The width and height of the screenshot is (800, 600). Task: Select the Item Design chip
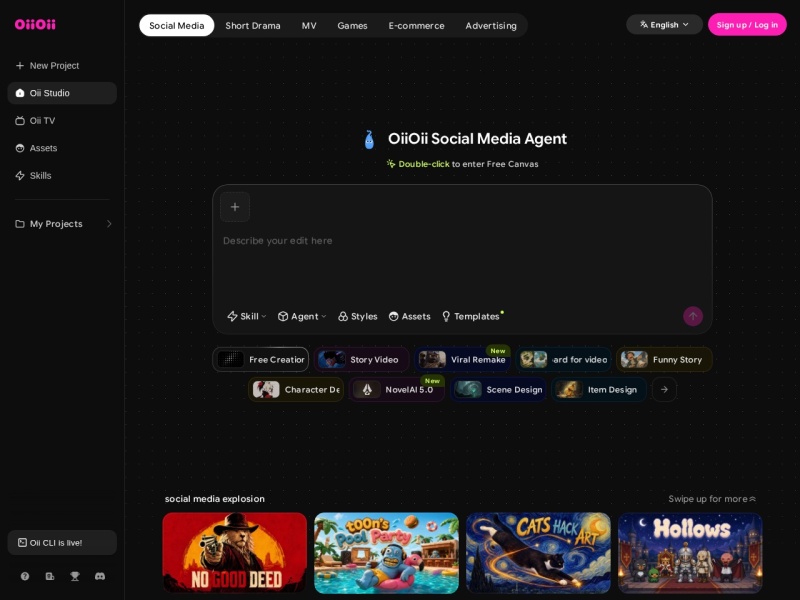click(599, 390)
